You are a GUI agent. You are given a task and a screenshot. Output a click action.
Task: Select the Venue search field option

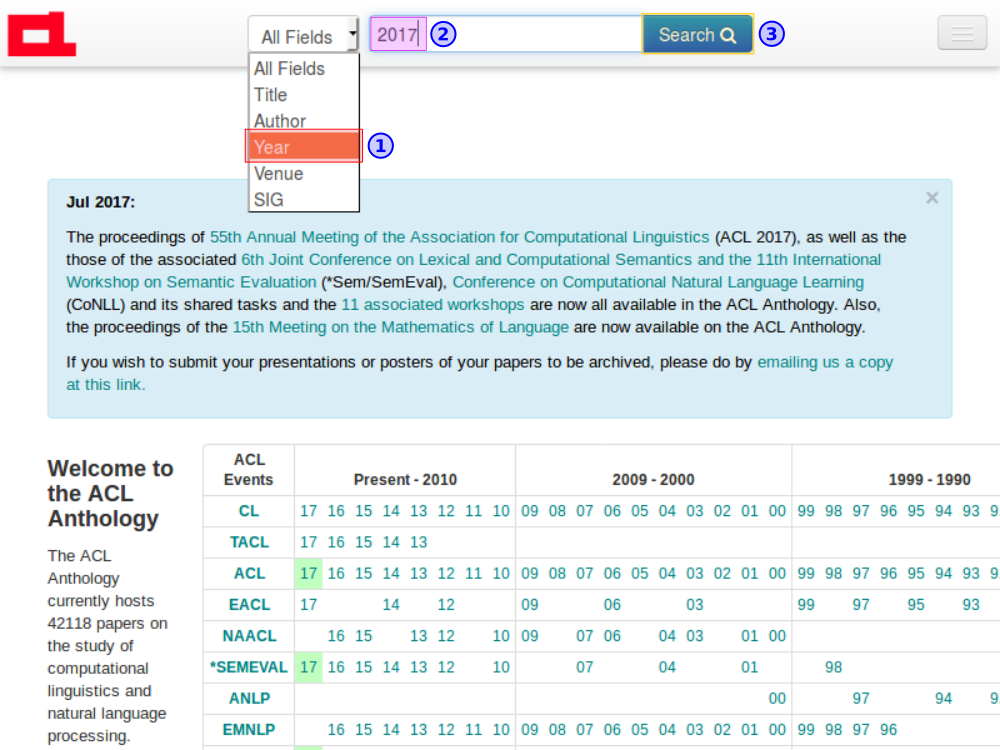click(304, 173)
